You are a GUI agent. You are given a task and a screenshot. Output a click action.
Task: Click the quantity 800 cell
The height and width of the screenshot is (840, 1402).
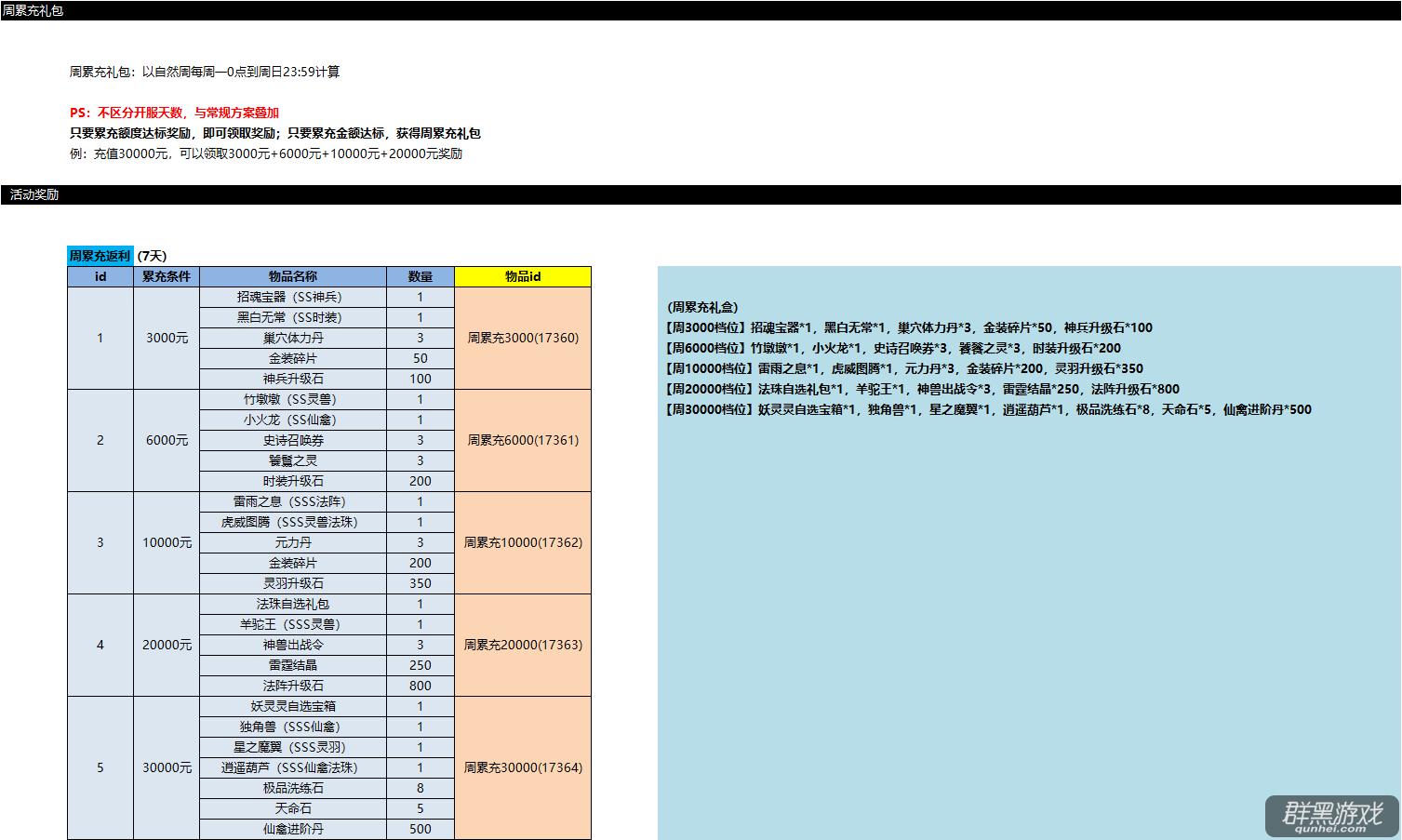[421, 686]
